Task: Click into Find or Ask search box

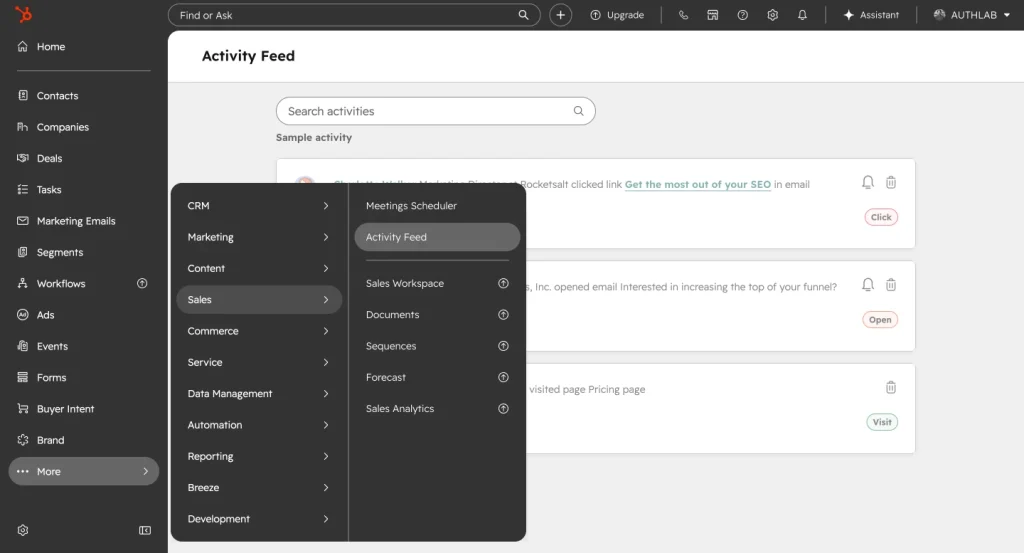Action: 354,15
